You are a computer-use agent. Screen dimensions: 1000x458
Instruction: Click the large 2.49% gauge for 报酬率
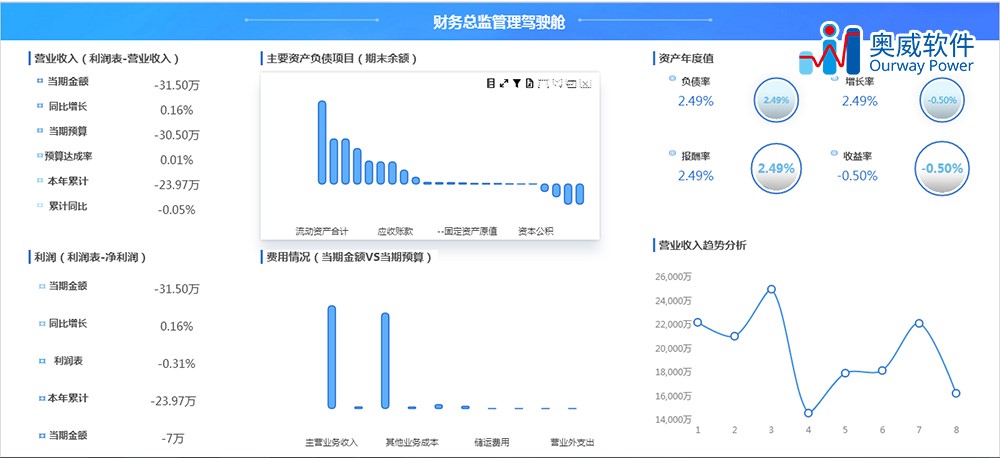click(776, 168)
